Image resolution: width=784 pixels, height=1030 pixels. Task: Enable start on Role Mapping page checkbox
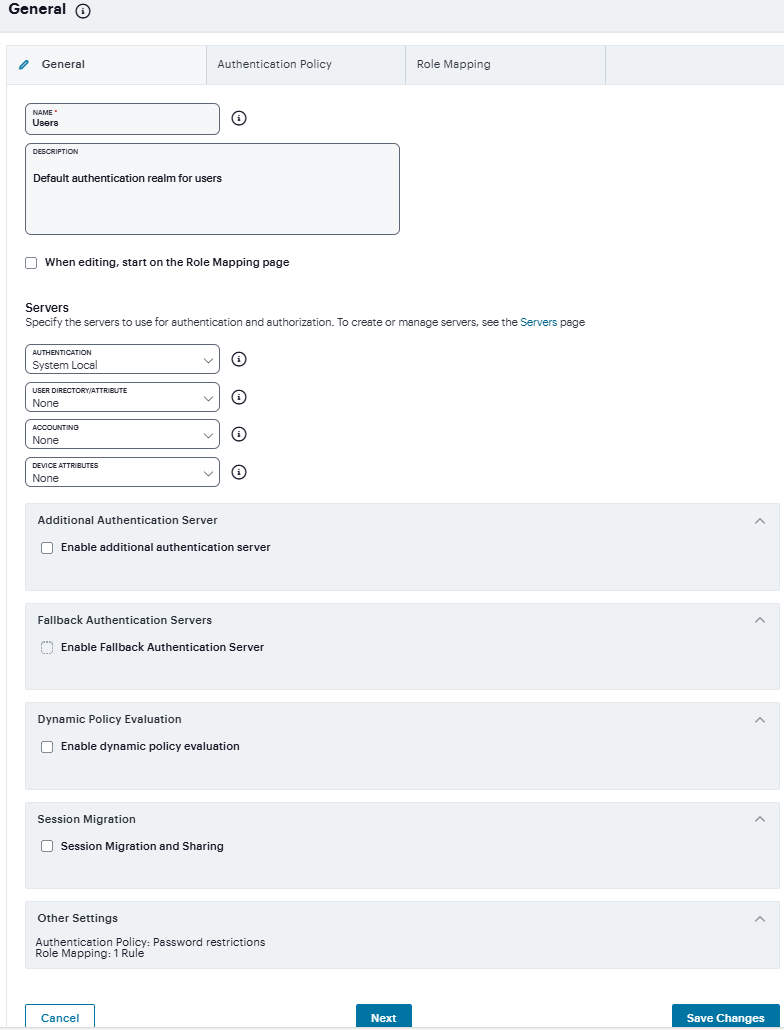coord(31,263)
